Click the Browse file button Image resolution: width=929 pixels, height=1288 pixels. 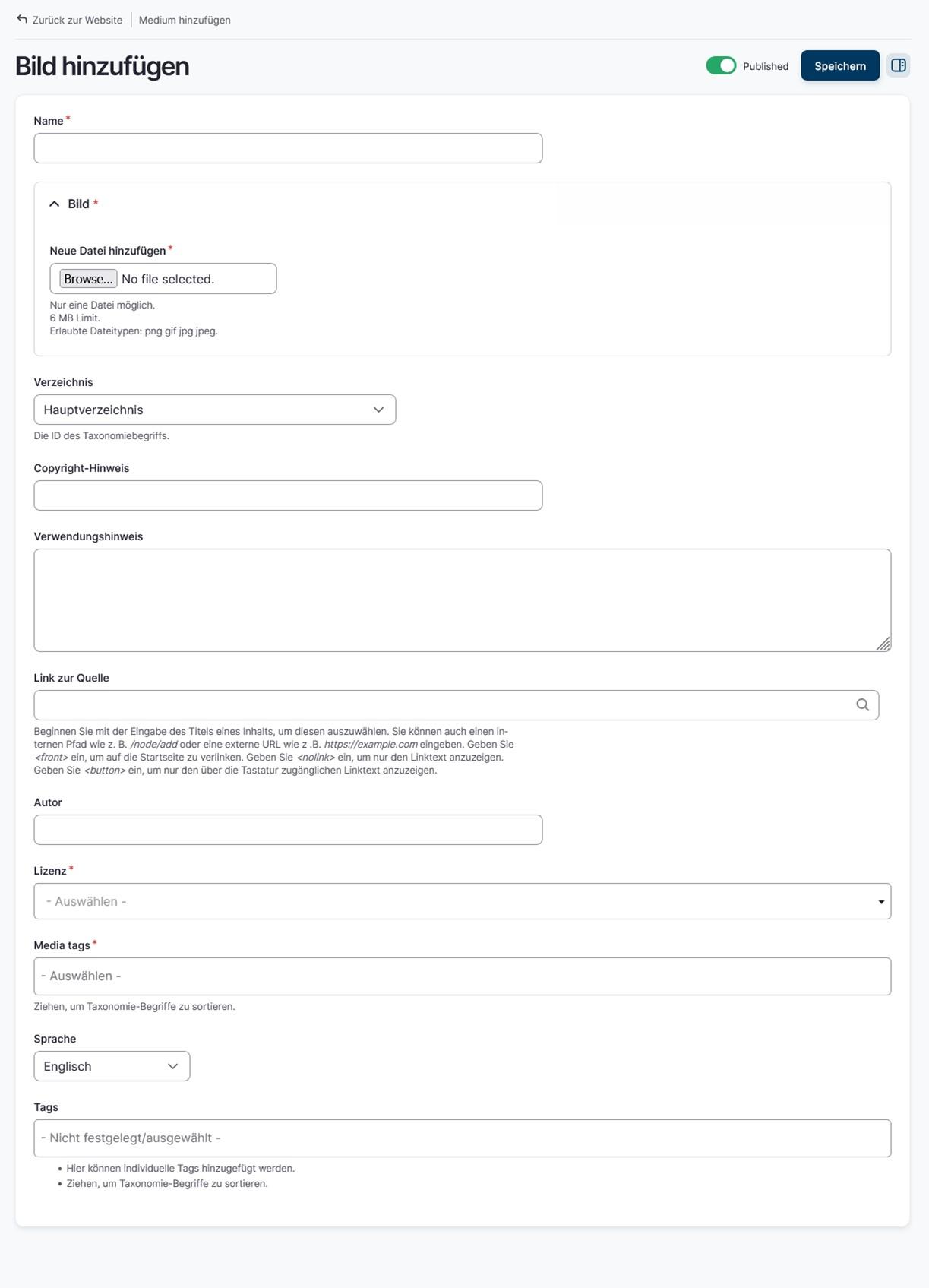pos(88,279)
